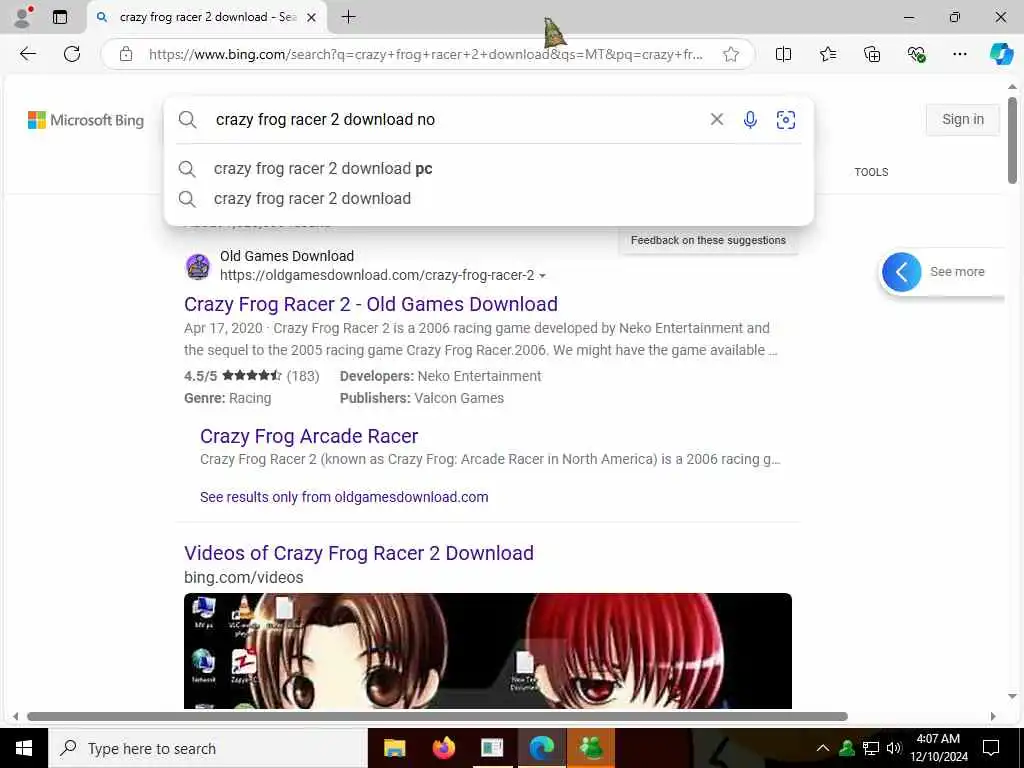Open Videos of Crazy Frog Racer 2 Download
The height and width of the screenshot is (768, 1024).
click(359, 553)
